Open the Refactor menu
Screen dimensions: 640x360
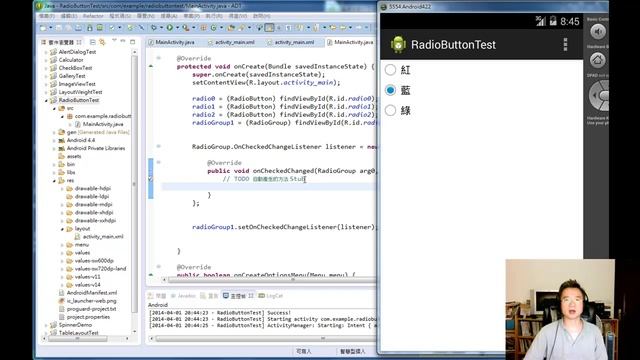[x=93, y=16]
